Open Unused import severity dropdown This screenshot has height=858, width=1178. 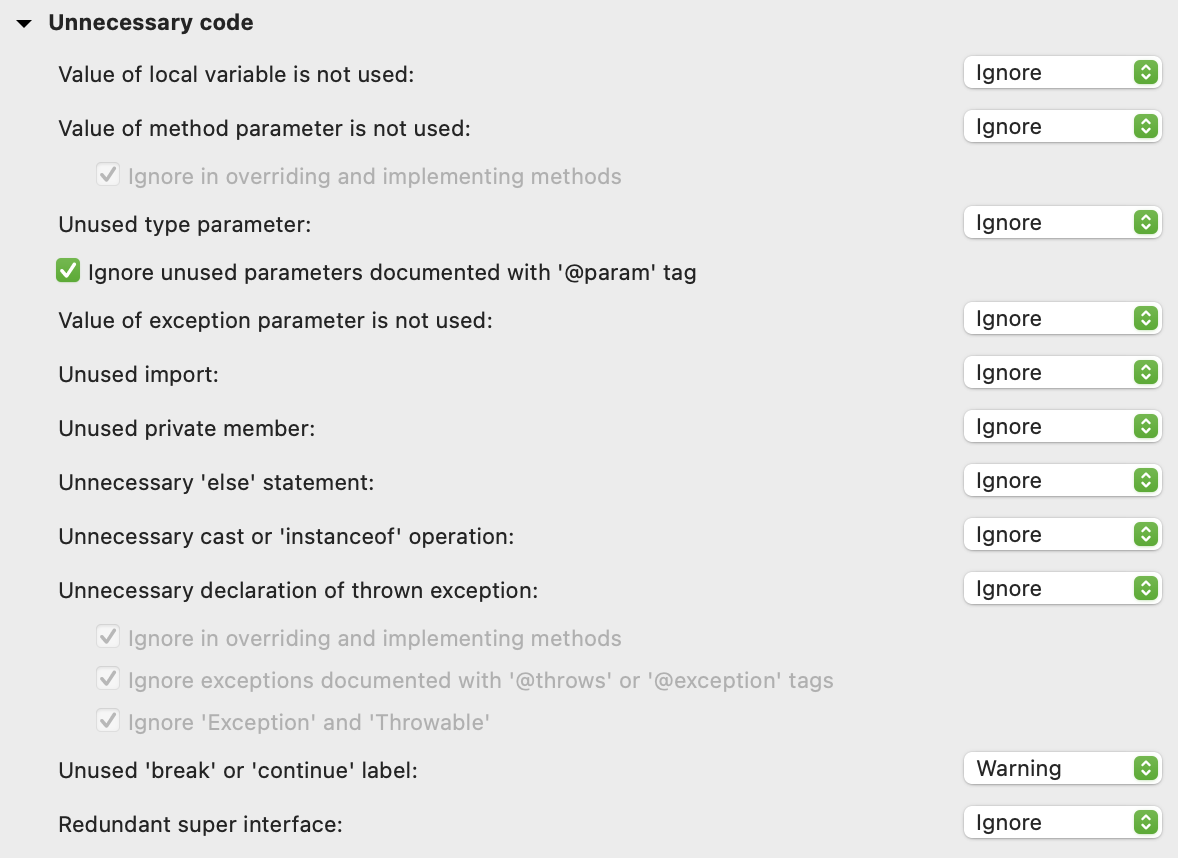(1061, 373)
